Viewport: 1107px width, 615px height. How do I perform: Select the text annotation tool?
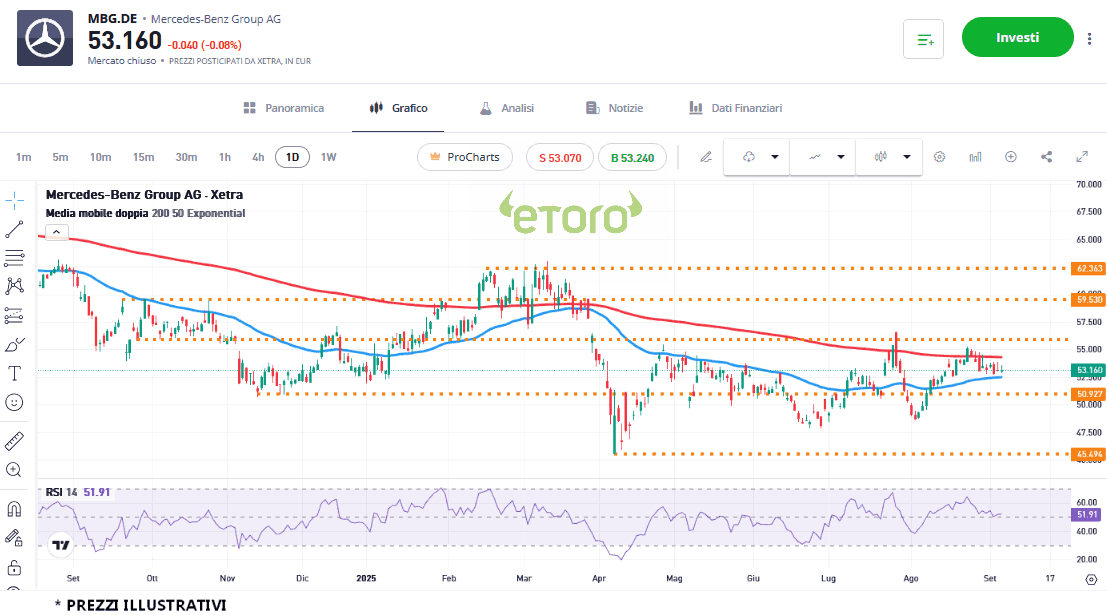coord(14,374)
